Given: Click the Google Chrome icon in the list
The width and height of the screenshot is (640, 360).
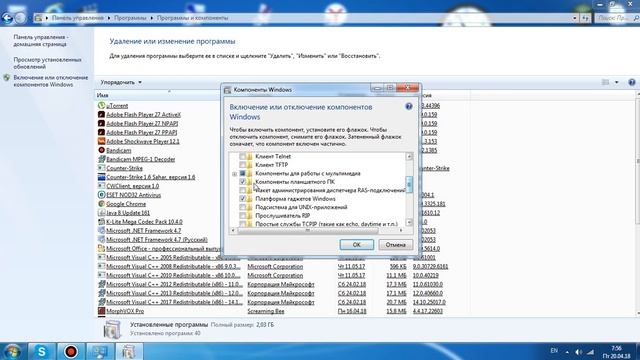Looking at the screenshot, I should tap(101, 204).
